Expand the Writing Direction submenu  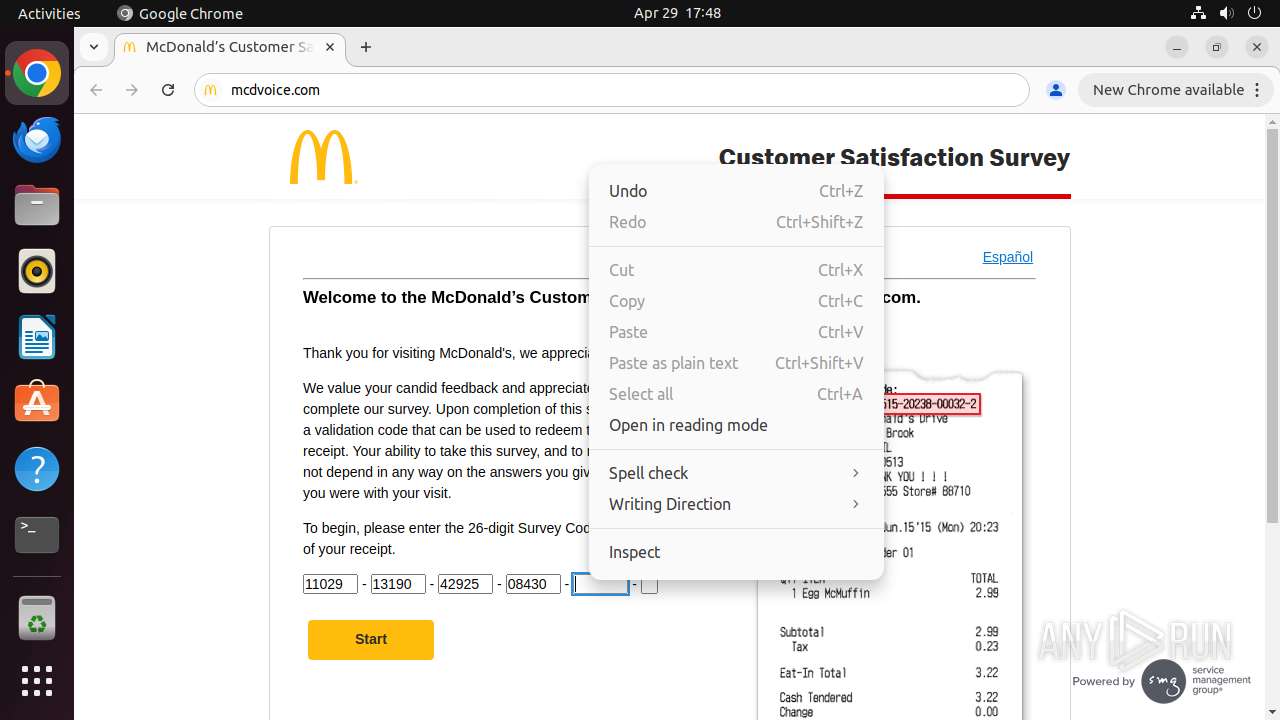tap(736, 504)
